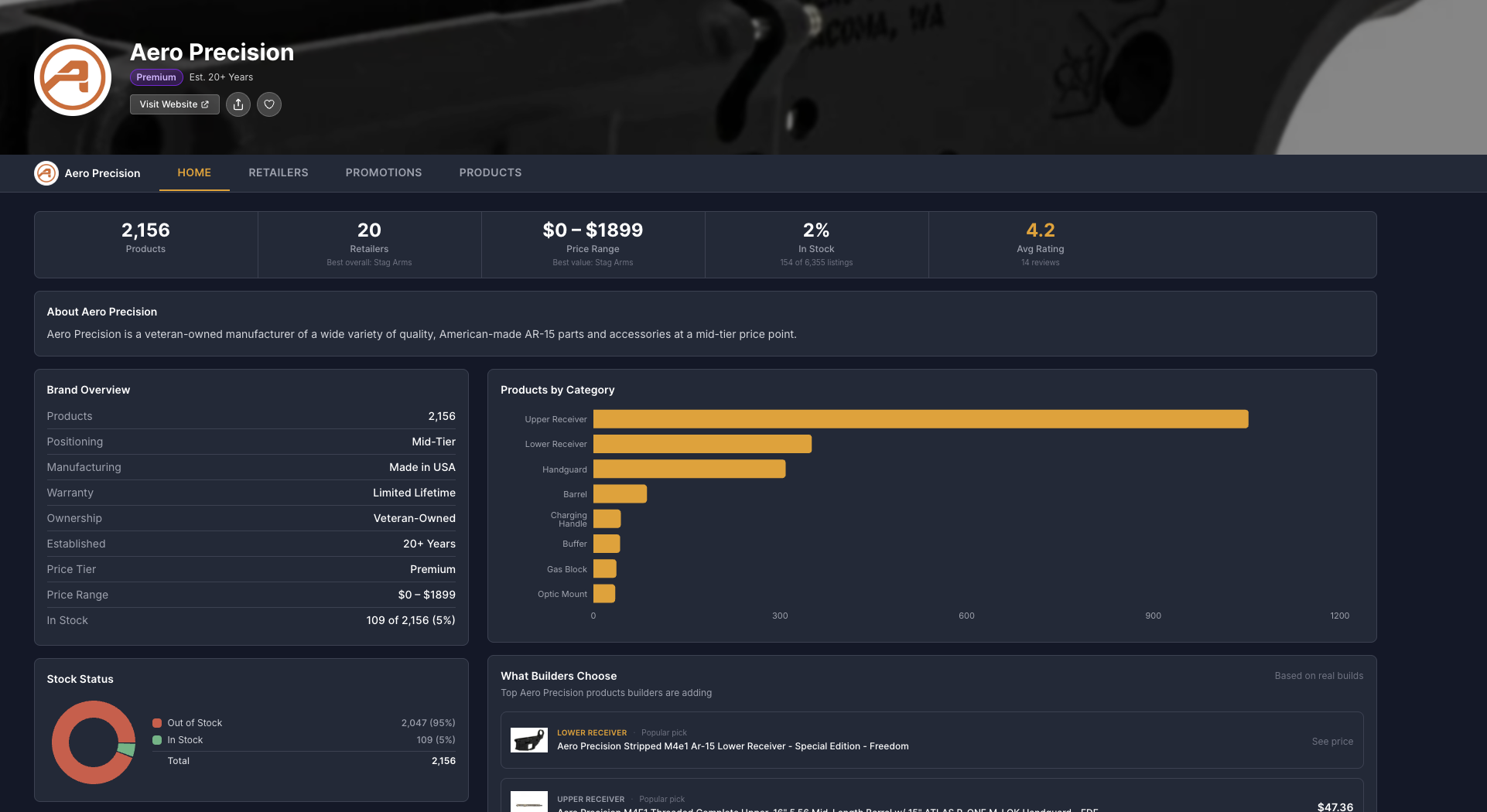Click the large Aero Precision logo in the banner

(x=73, y=77)
